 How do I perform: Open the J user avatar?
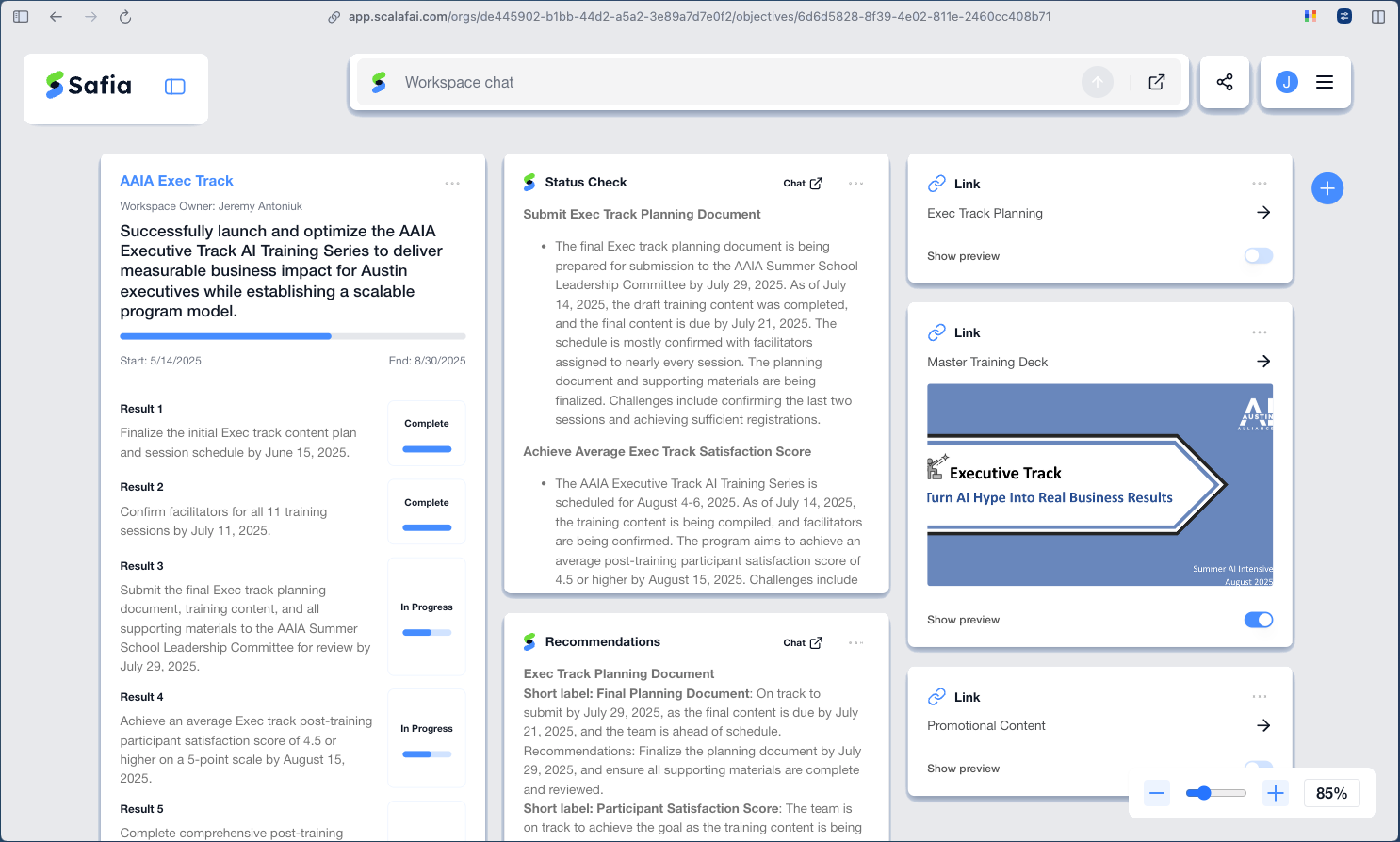[1287, 83]
